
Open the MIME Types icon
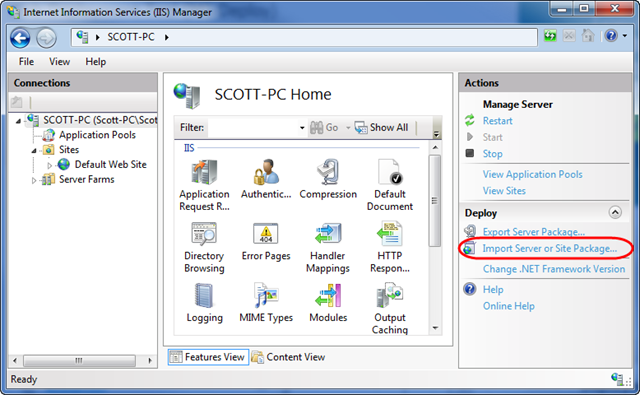(266, 295)
